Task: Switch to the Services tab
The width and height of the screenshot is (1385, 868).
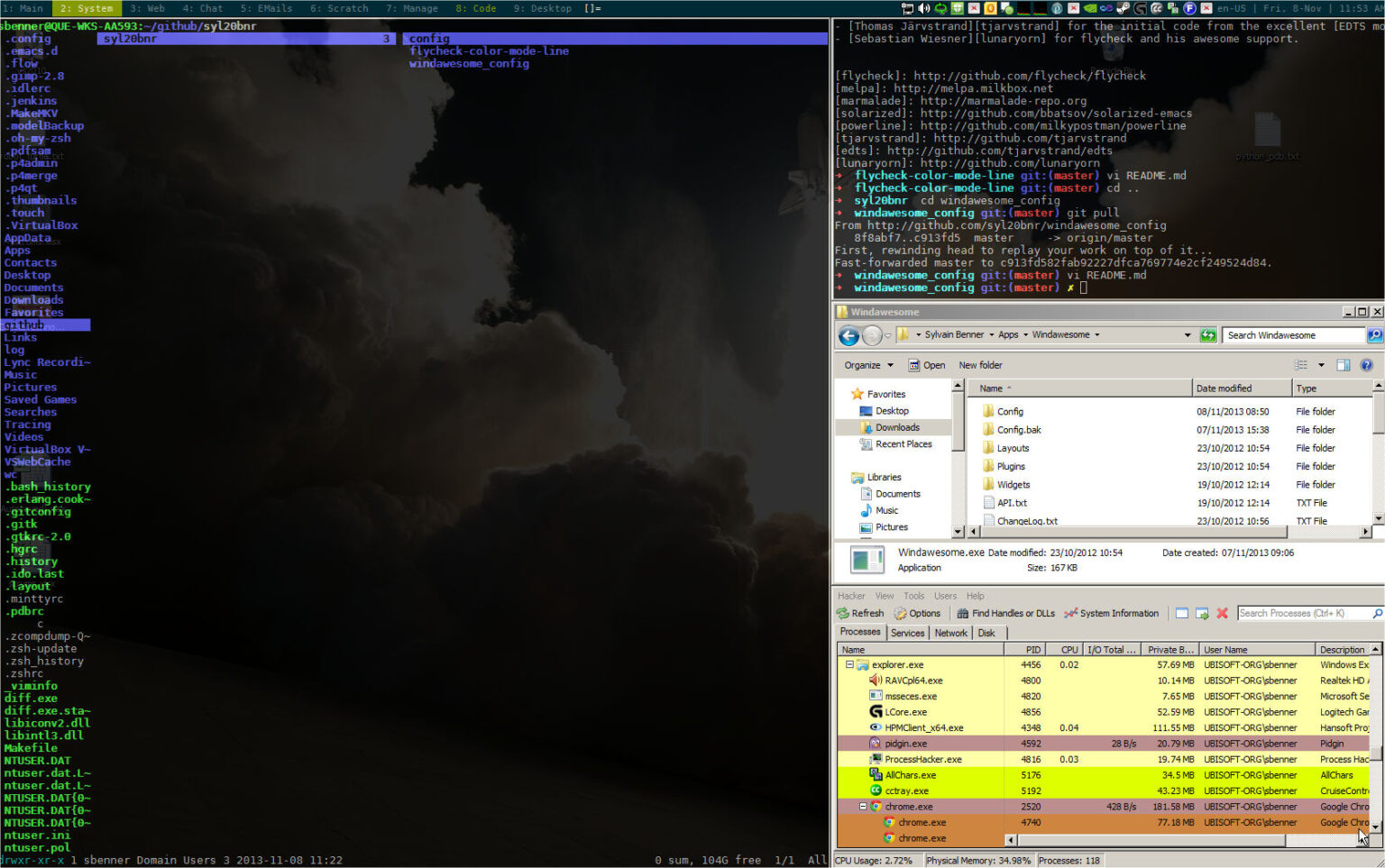Action: point(907,632)
